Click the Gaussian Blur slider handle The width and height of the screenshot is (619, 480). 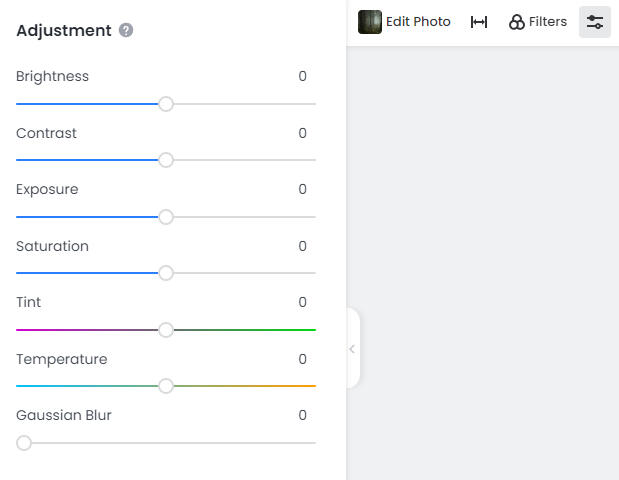pos(24,443)
